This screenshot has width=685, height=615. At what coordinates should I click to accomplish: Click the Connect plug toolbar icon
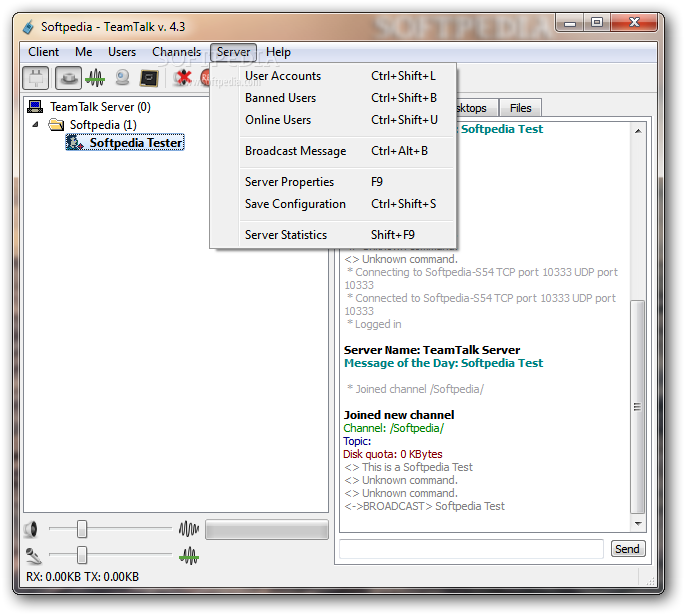(x=36, y=79)
